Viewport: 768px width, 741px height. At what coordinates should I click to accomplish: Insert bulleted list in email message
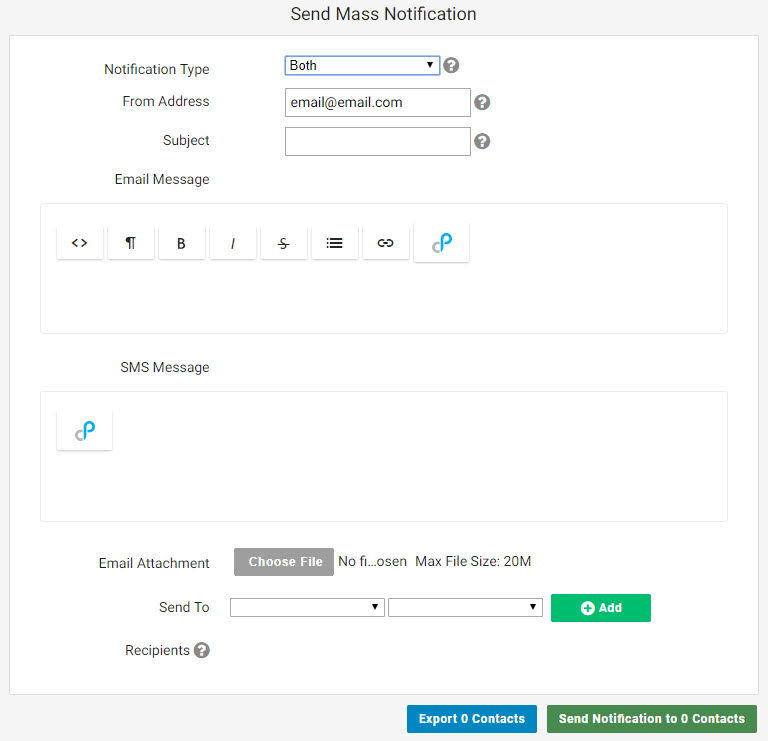(335, 243)
